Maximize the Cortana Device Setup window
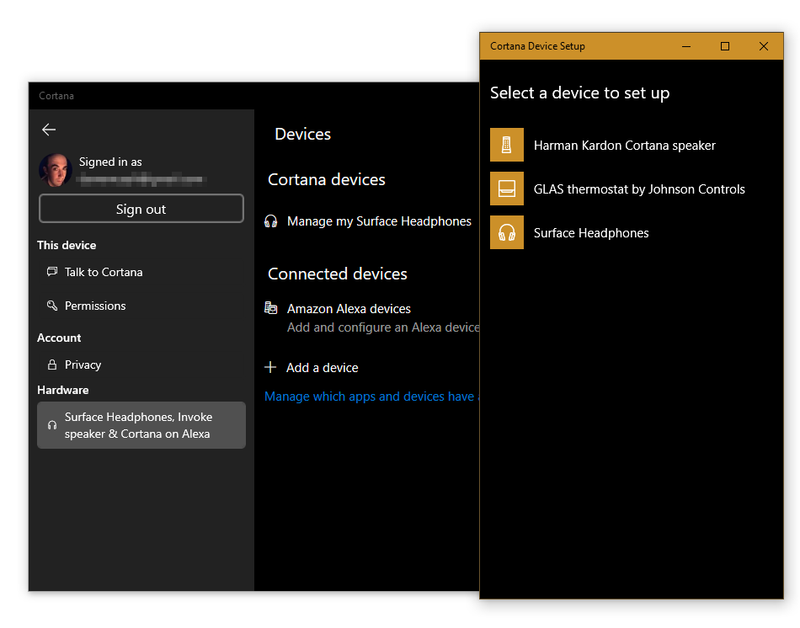The width and height of the screenshot is (800, 628). click(724, 46)
